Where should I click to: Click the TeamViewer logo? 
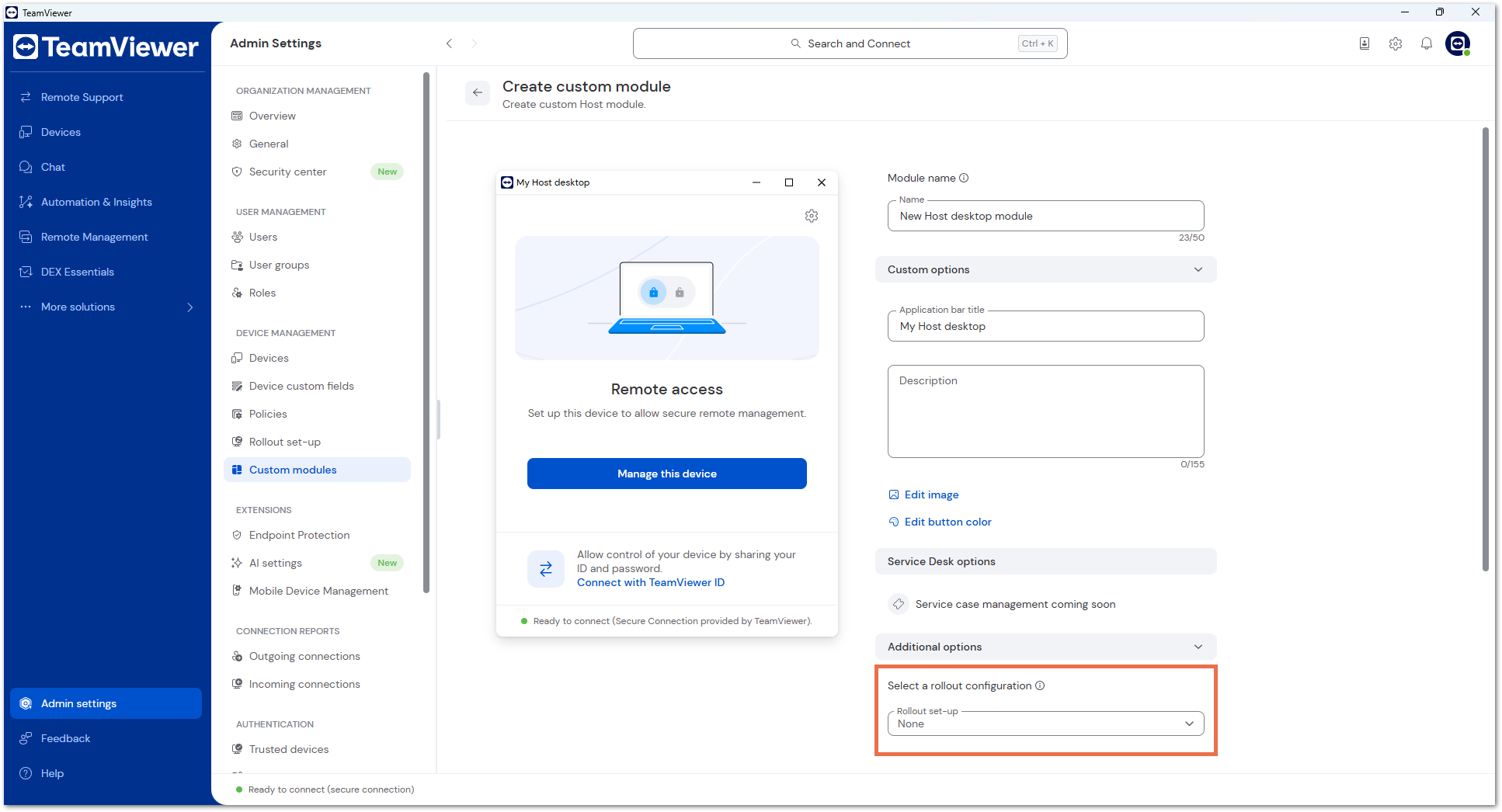point(106,47)
